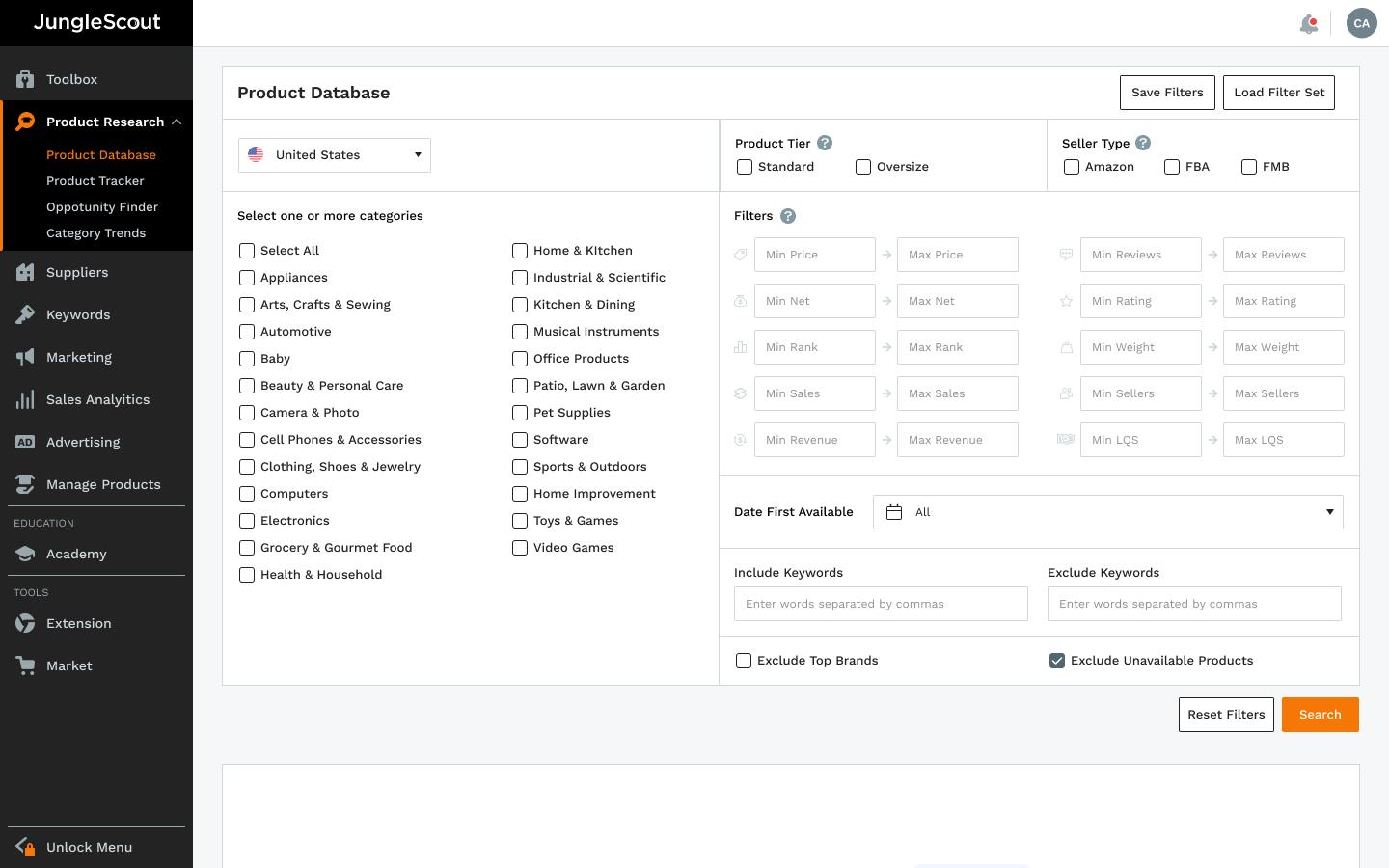Click the Seller Type help icon

click(1143, 143)
